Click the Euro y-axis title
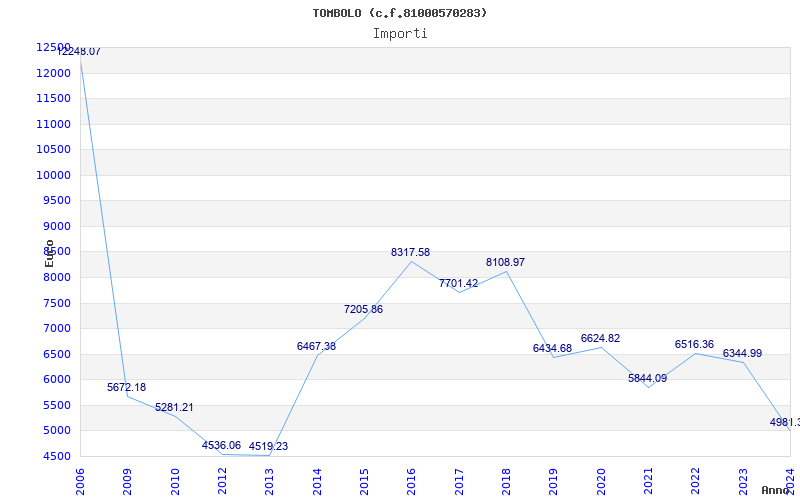 pos(49,253)
